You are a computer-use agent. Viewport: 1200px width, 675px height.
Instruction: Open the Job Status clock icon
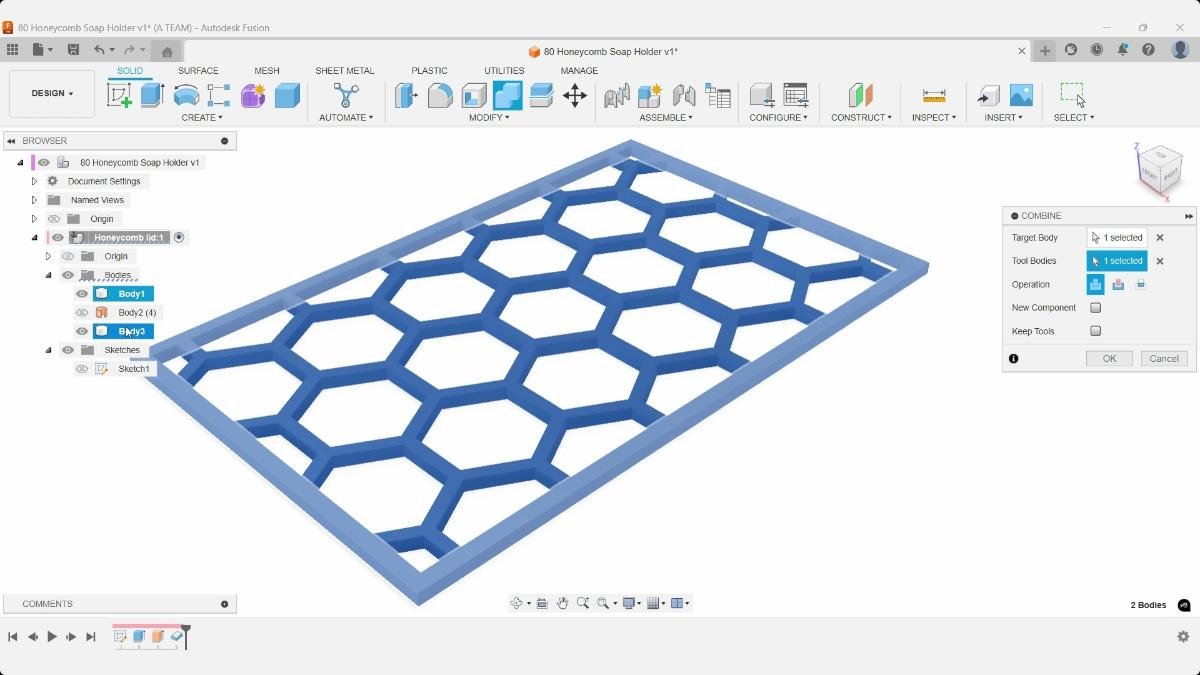tap(1097, 50)
